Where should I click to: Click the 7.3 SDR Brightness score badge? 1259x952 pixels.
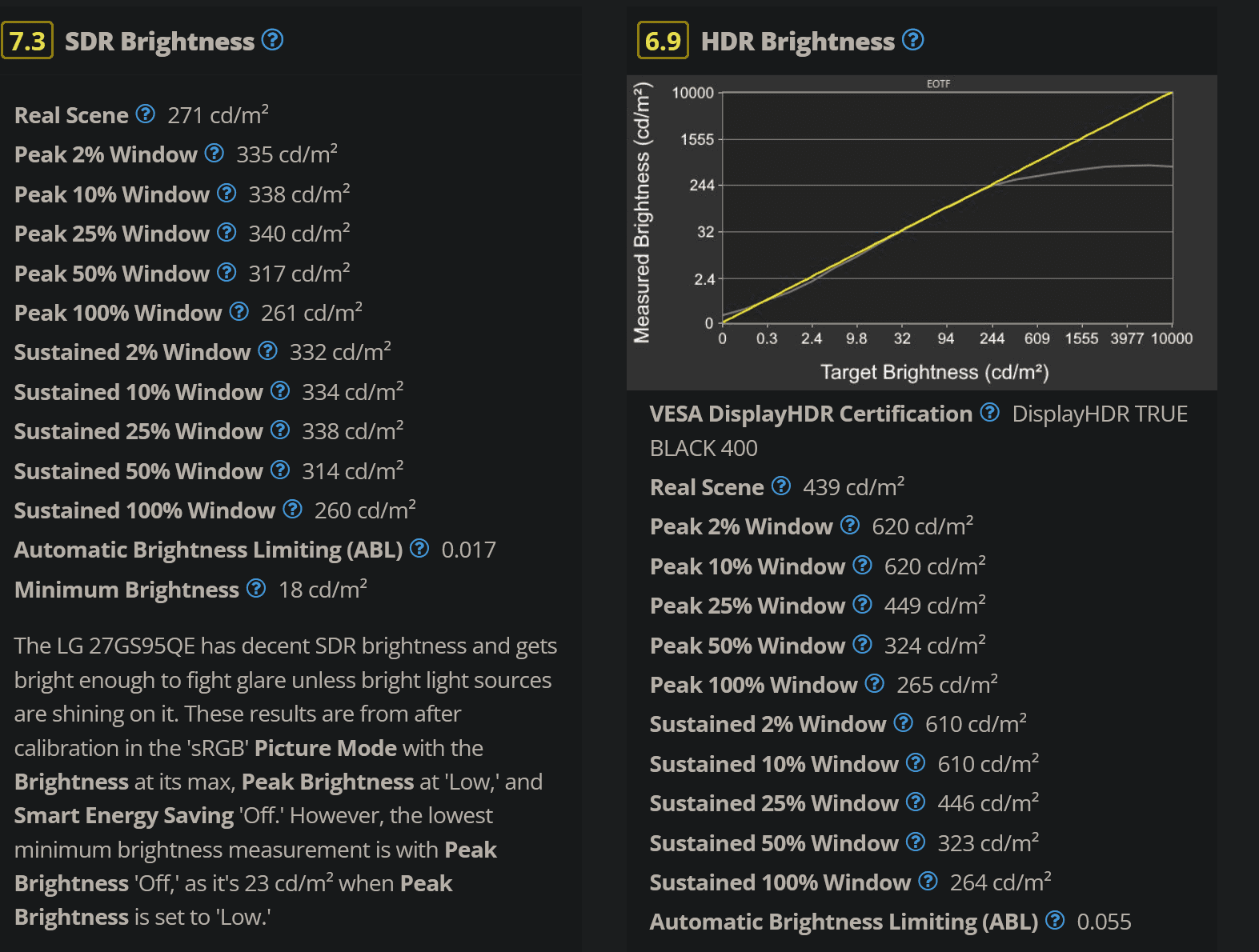click(27, 41)
